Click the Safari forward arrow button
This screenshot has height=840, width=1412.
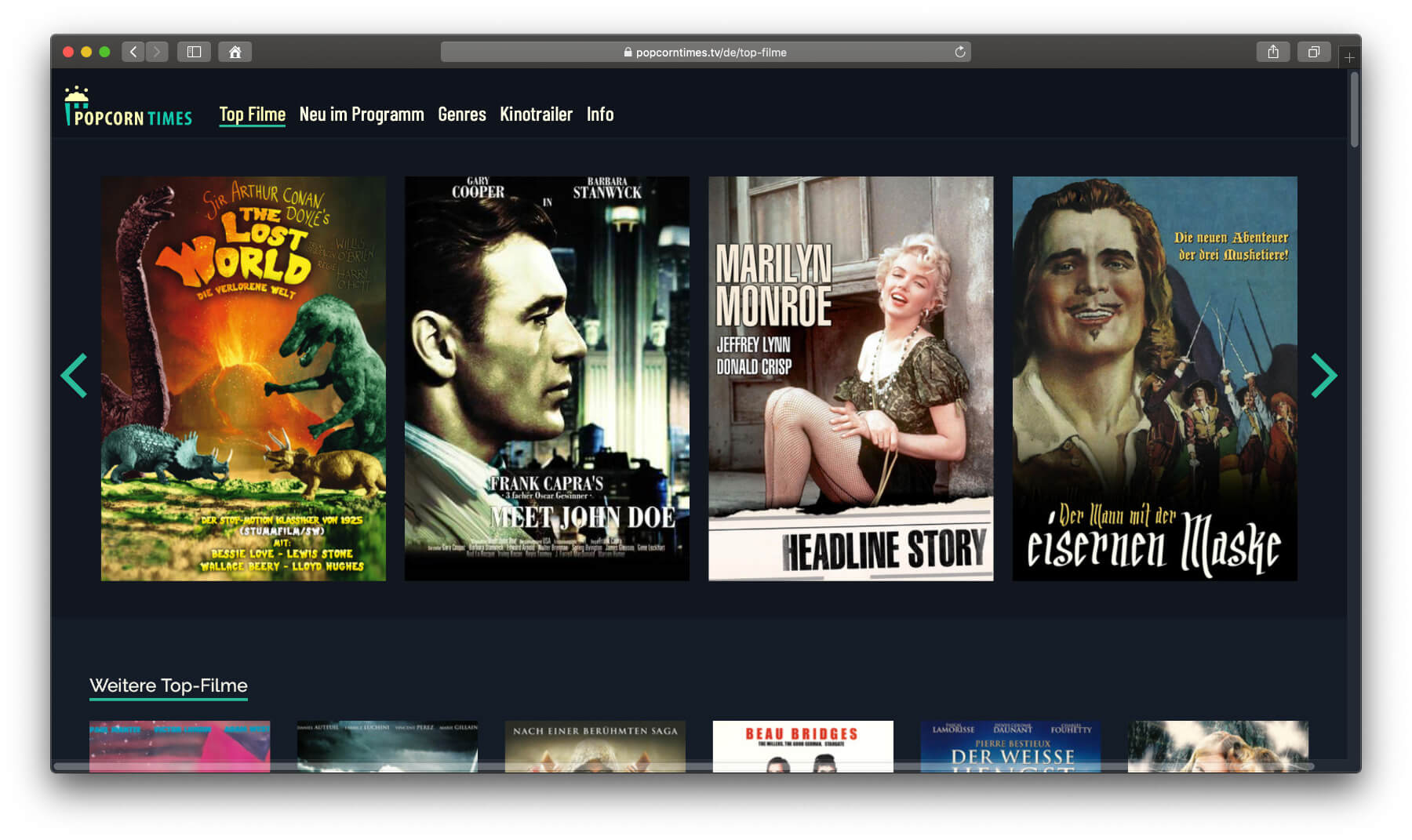pyautogui.click(x=157, y=52)
